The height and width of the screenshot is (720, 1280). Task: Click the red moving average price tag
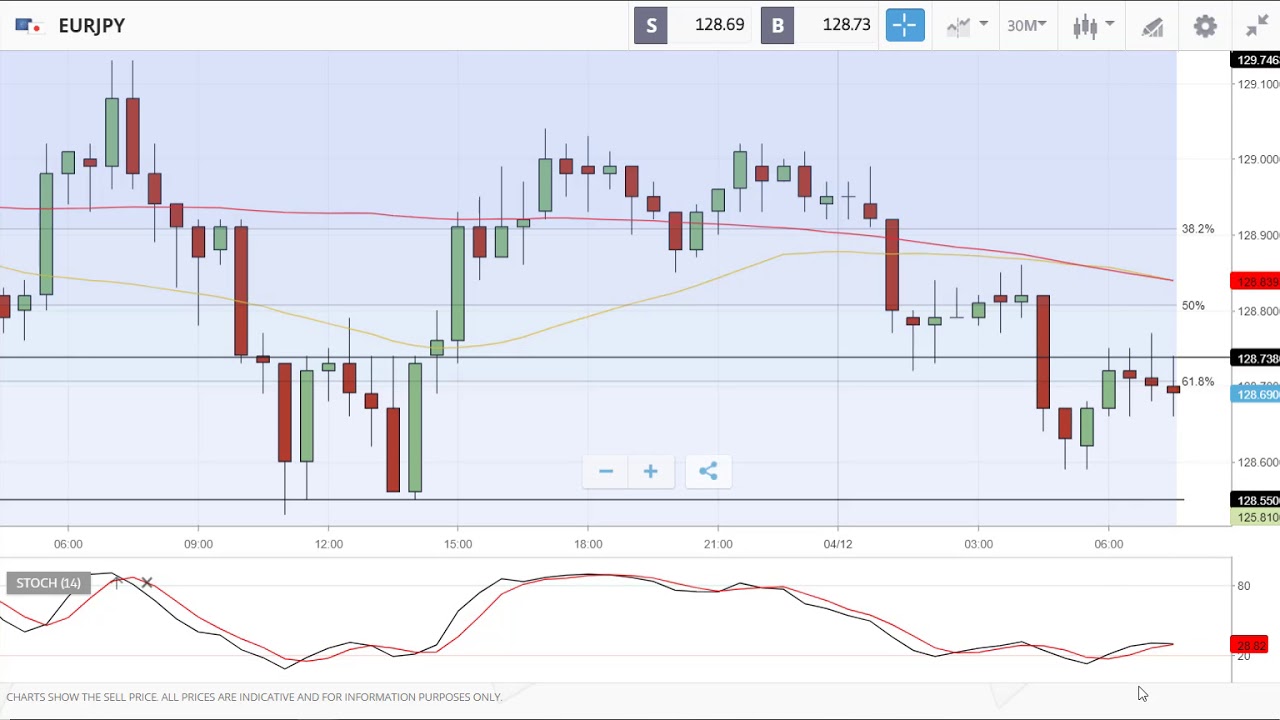coord(1254,282)
